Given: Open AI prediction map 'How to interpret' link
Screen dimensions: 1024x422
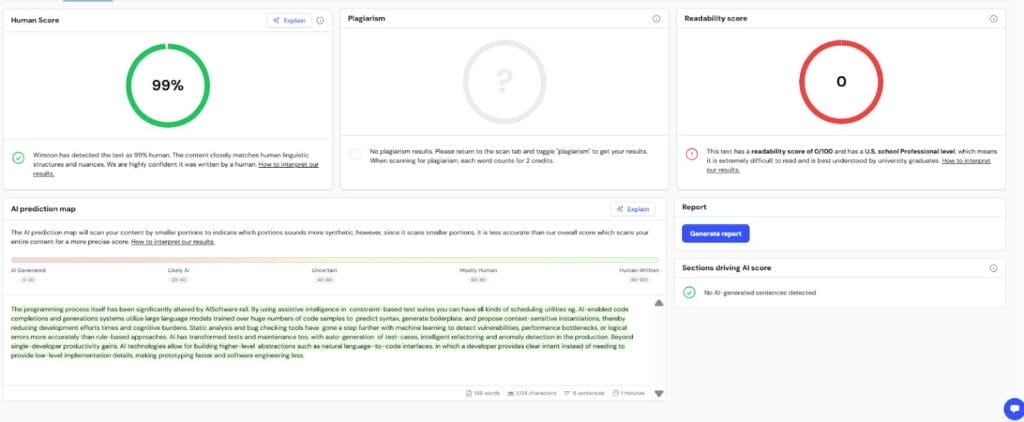Looking at the screenshot, I should [x=172, y=242].
